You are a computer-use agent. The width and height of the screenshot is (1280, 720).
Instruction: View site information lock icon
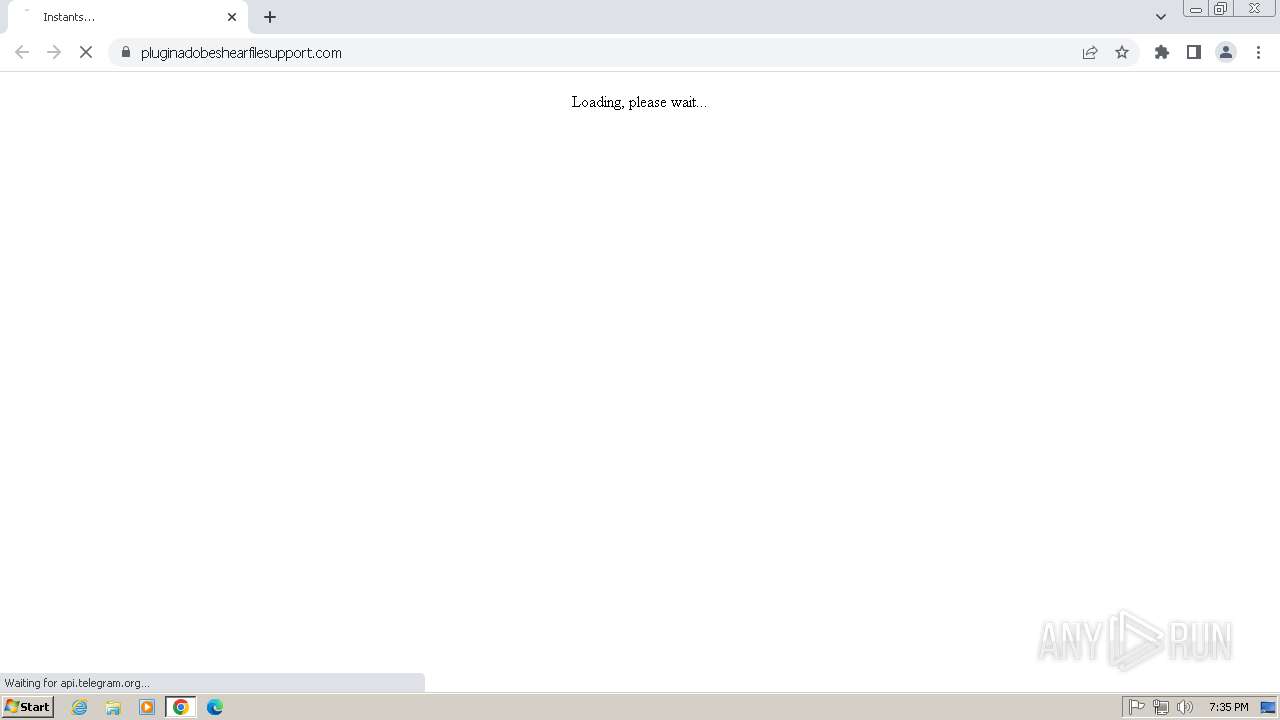click(x=126, y=52)
